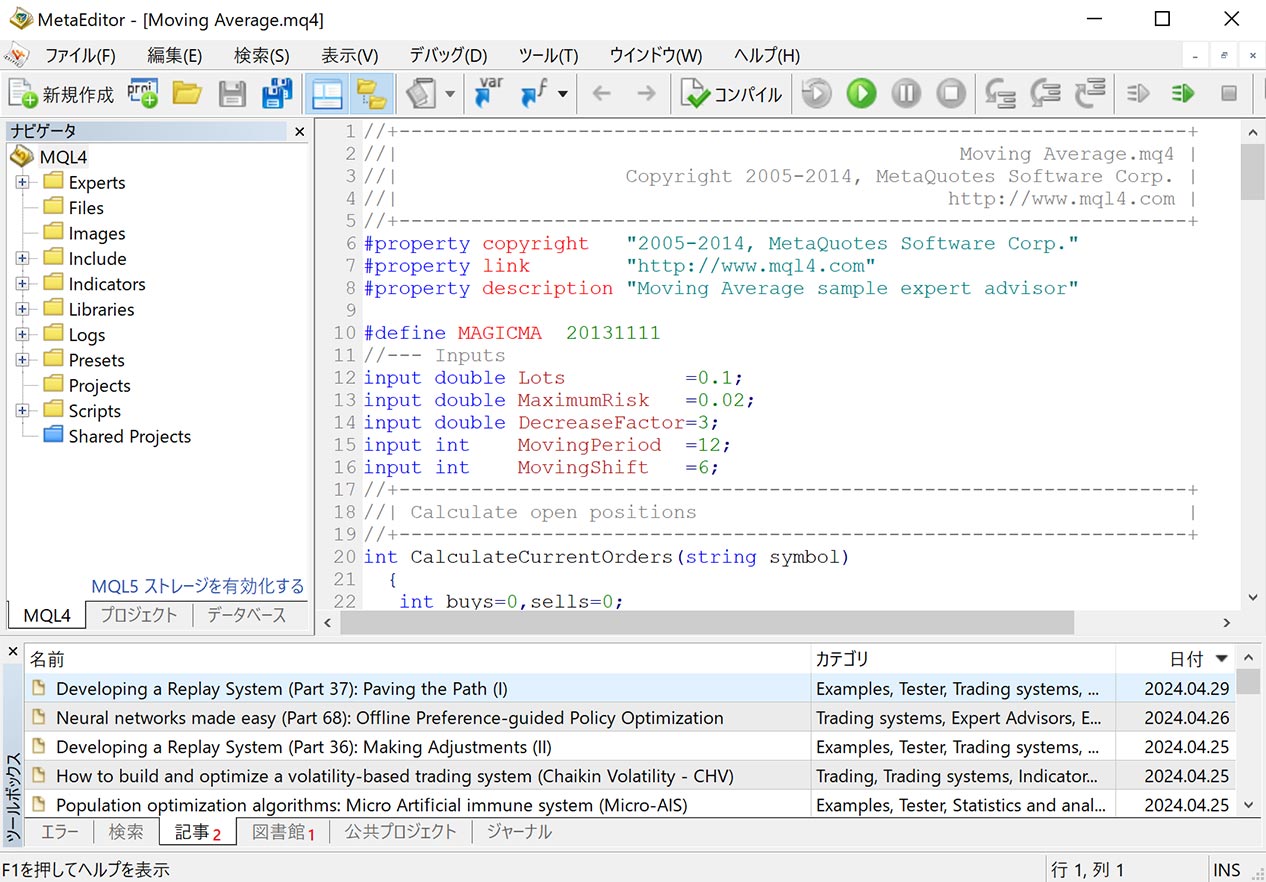Click the green profiling on history icon

click(1183, 94)
